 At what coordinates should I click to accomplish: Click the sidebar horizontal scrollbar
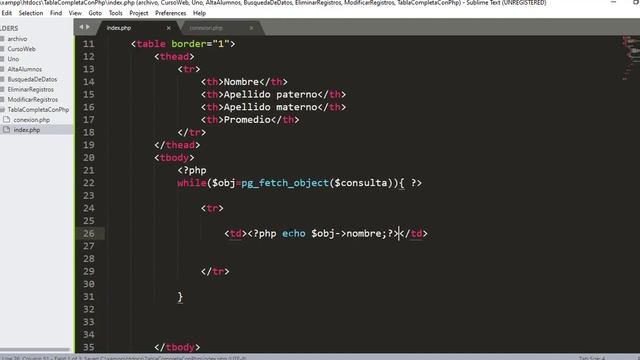(35, 350)
